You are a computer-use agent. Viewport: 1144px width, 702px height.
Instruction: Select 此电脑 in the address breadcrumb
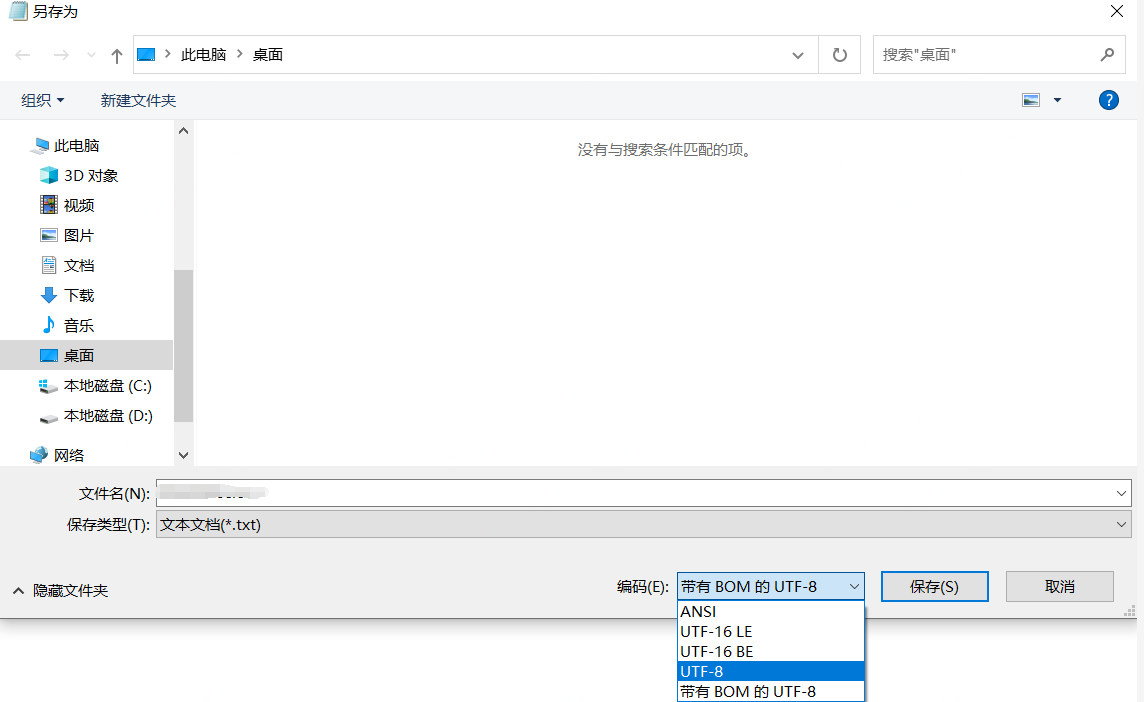pos(204,55)
